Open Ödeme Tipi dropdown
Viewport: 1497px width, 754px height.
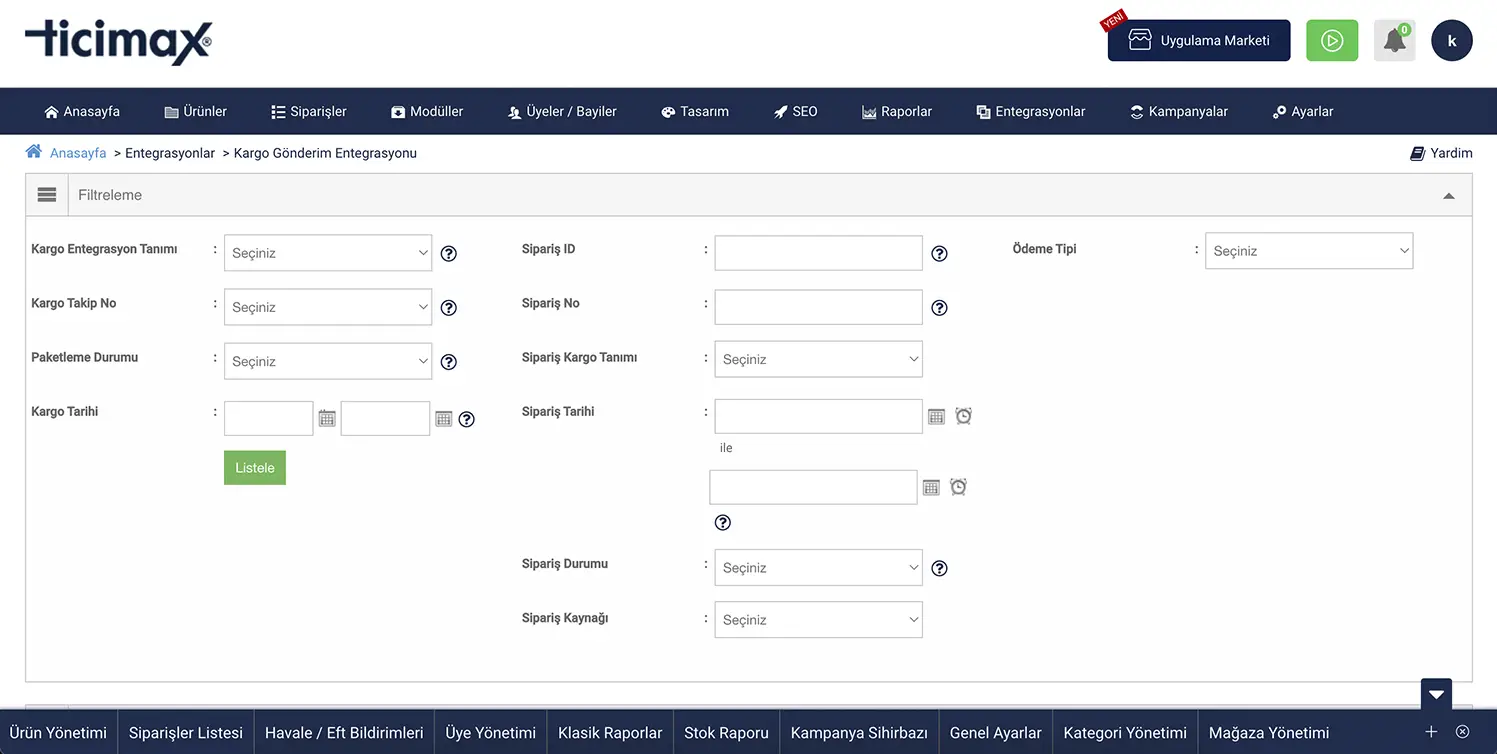pyautogui.click(x=1309, y=251)
